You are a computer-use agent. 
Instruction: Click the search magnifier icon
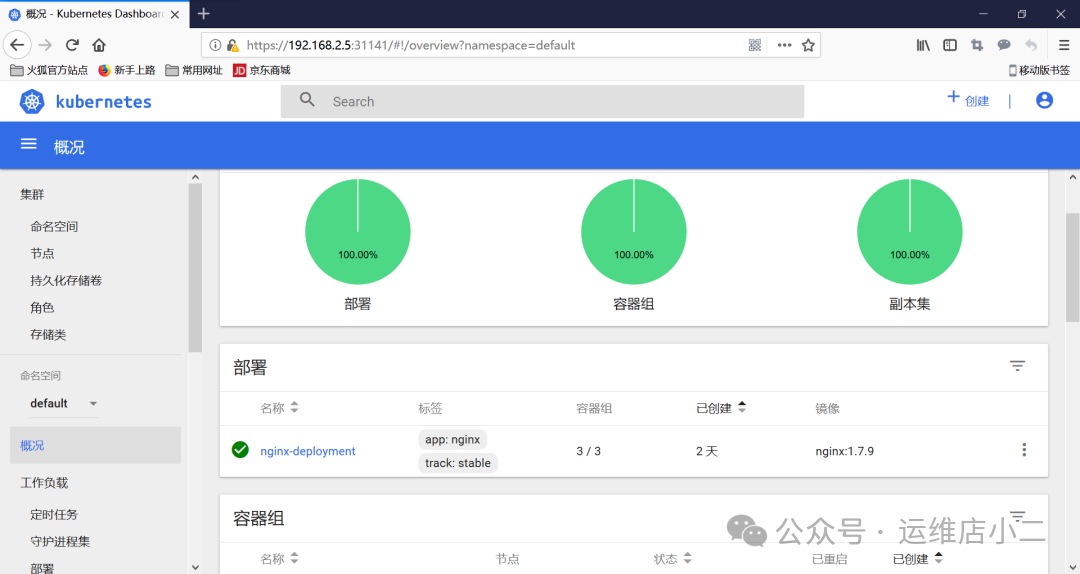pos(307,100)
